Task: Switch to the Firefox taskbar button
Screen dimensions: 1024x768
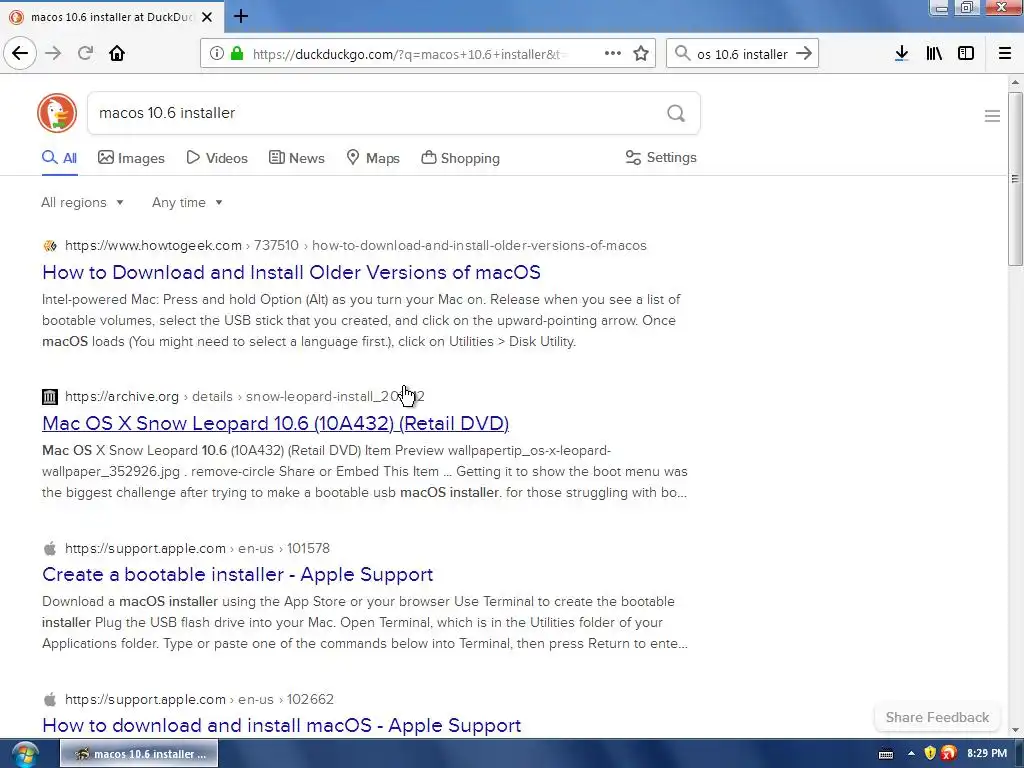Action: point(139,754)
